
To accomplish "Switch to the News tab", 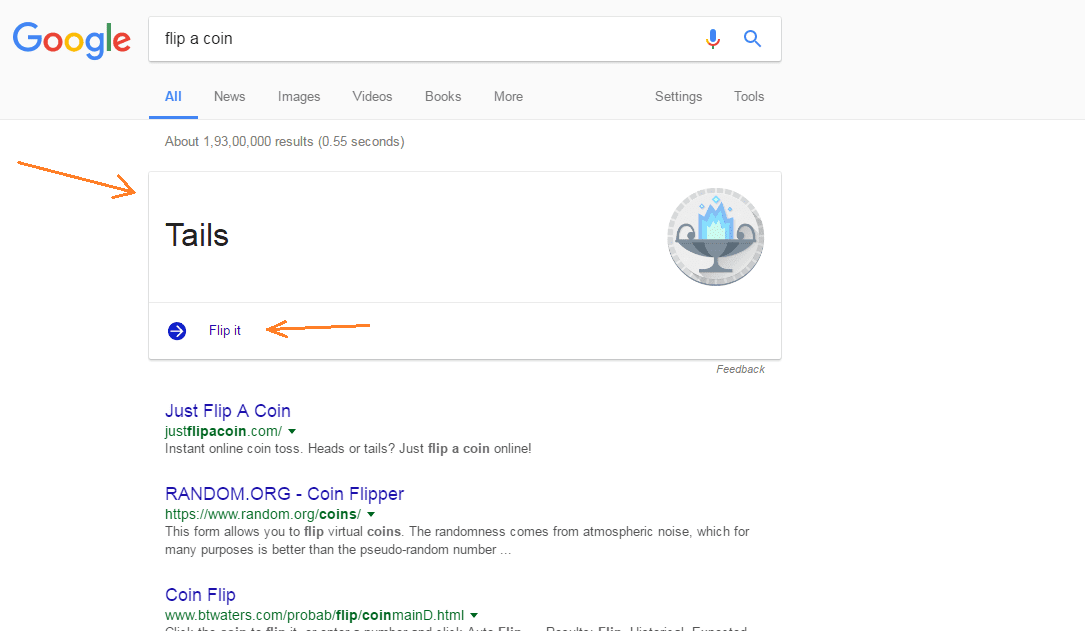I will 229,97.
